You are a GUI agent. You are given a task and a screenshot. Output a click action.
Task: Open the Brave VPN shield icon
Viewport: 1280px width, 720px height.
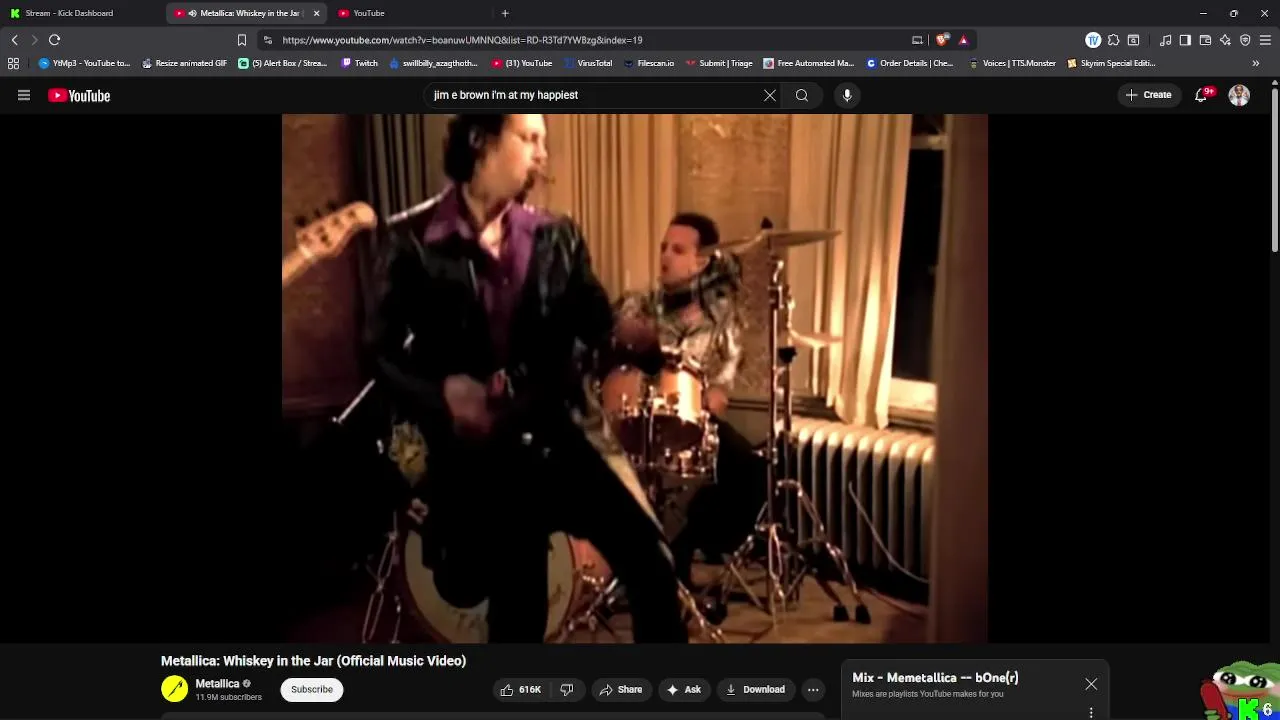tap(1245, 40)
